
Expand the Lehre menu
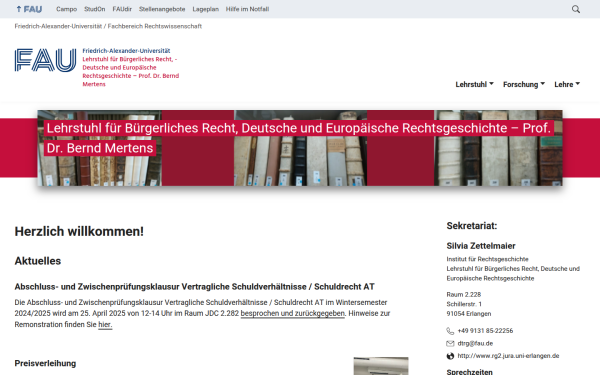tap(567, 85)
